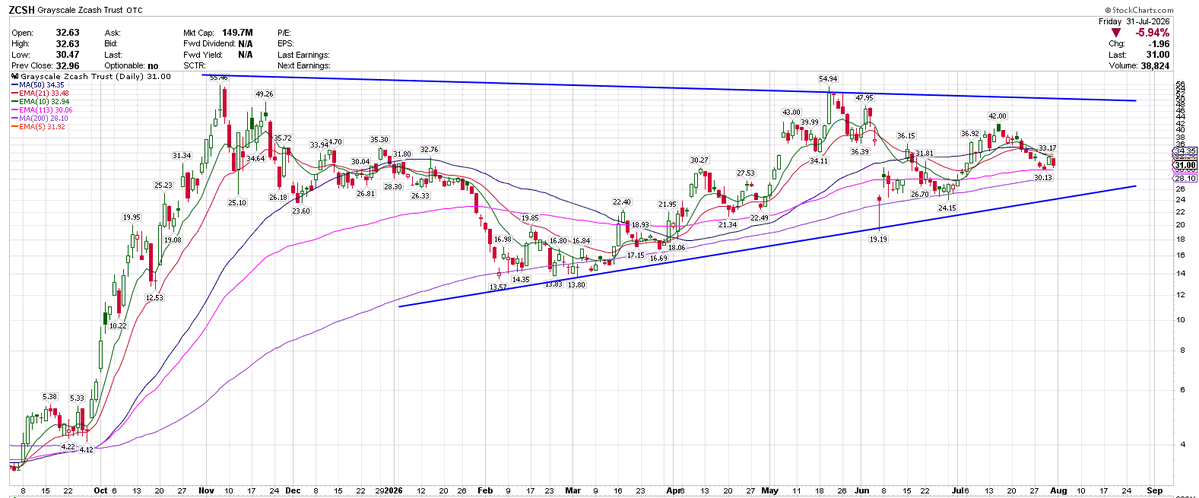Select the EMA(21) 33.48 legend entry
This screenshot has height=498, width=1199.
pos(41,93)
